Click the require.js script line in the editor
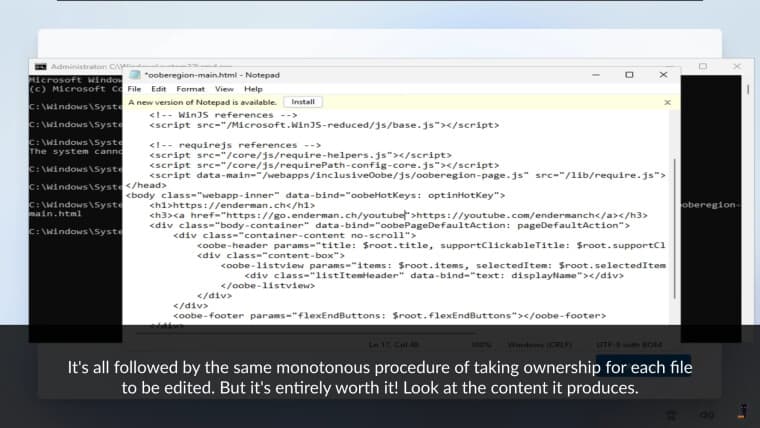Screen dimensions: 760x428 [x=400, y=175]
